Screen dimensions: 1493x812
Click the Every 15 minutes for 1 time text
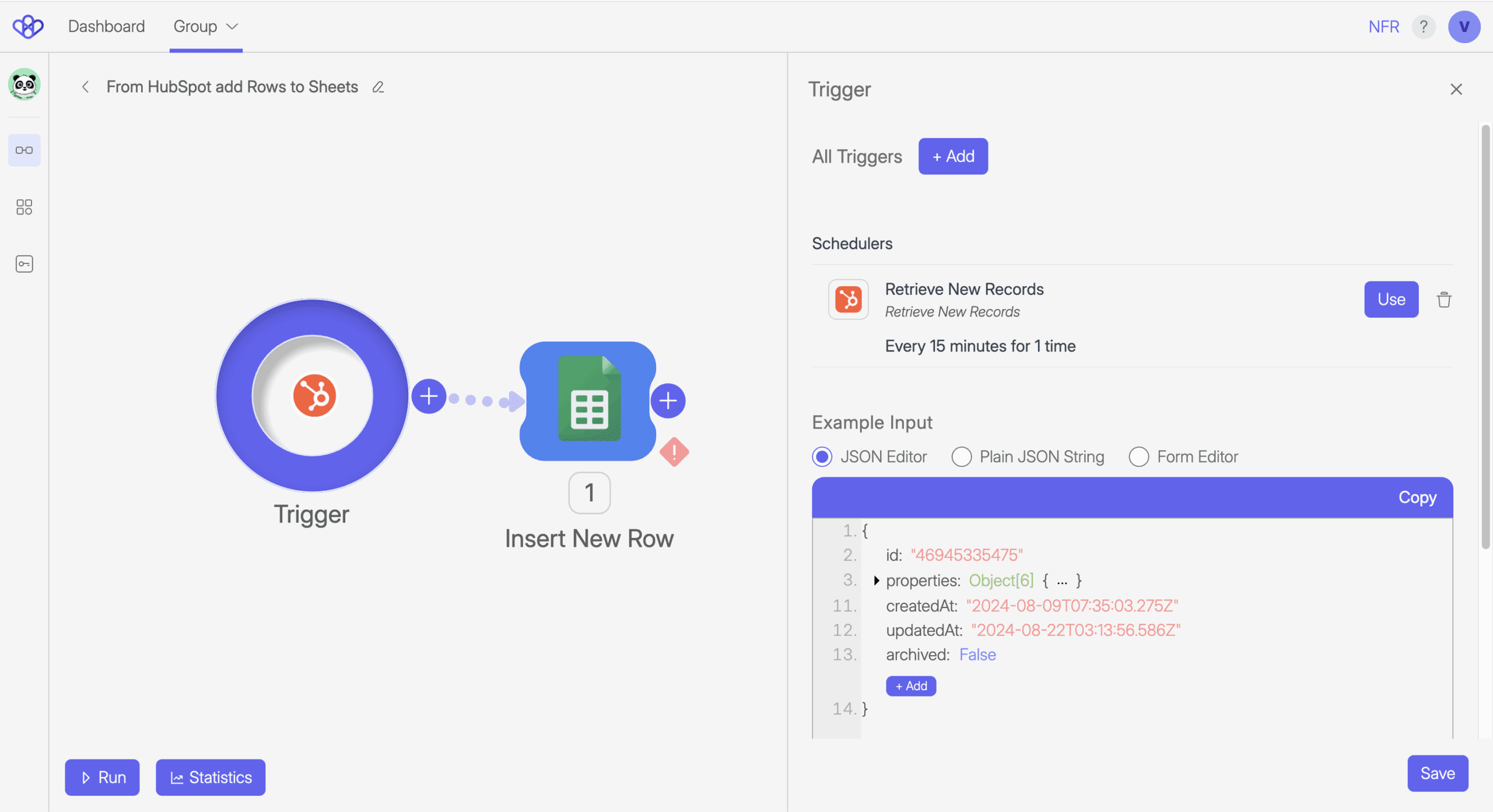tap(980, 346)
